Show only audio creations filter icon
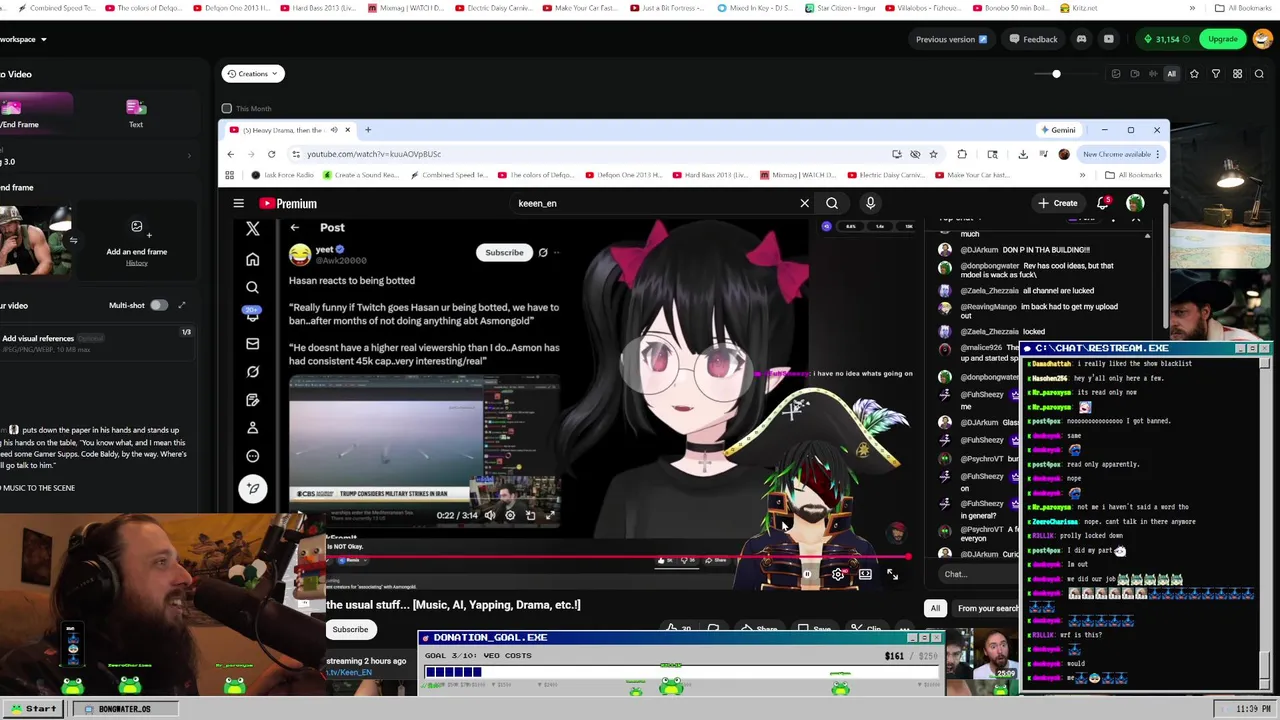This screenshot has width=1280, height=720. coord(1153,74)
